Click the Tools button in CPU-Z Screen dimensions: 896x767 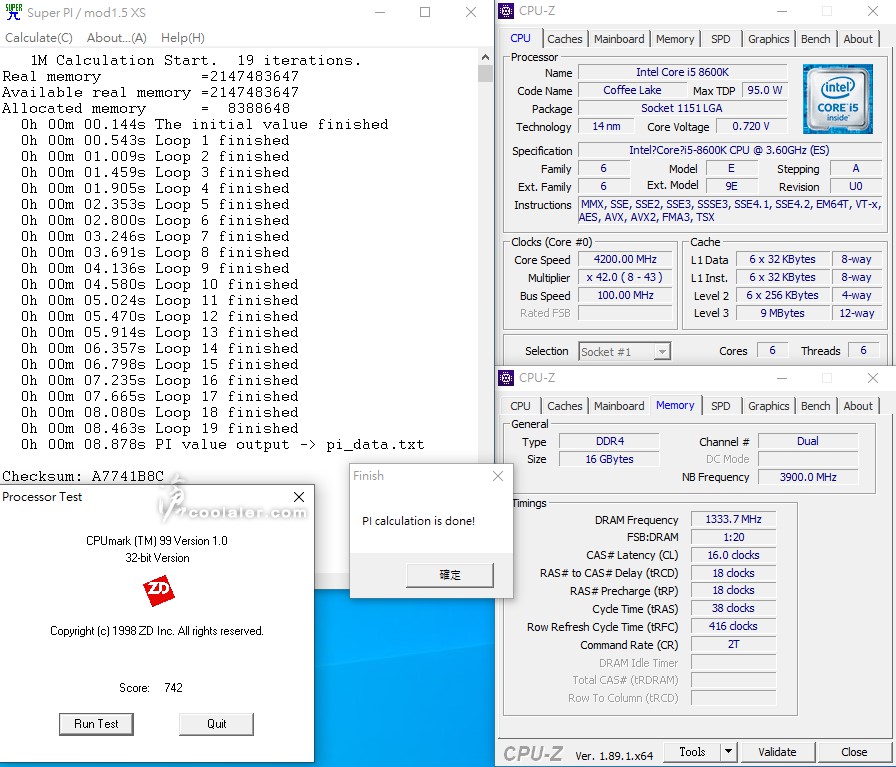click(692, 752)
